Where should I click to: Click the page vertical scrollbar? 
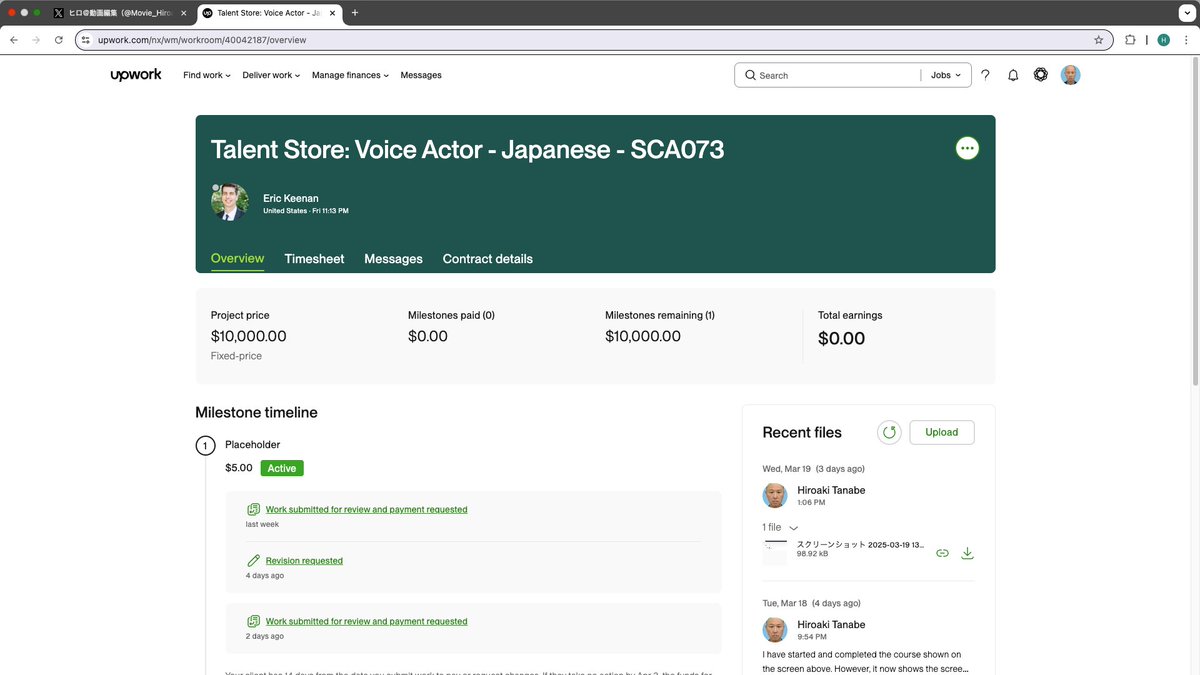pyautogui.click(x=1195, y=220)
